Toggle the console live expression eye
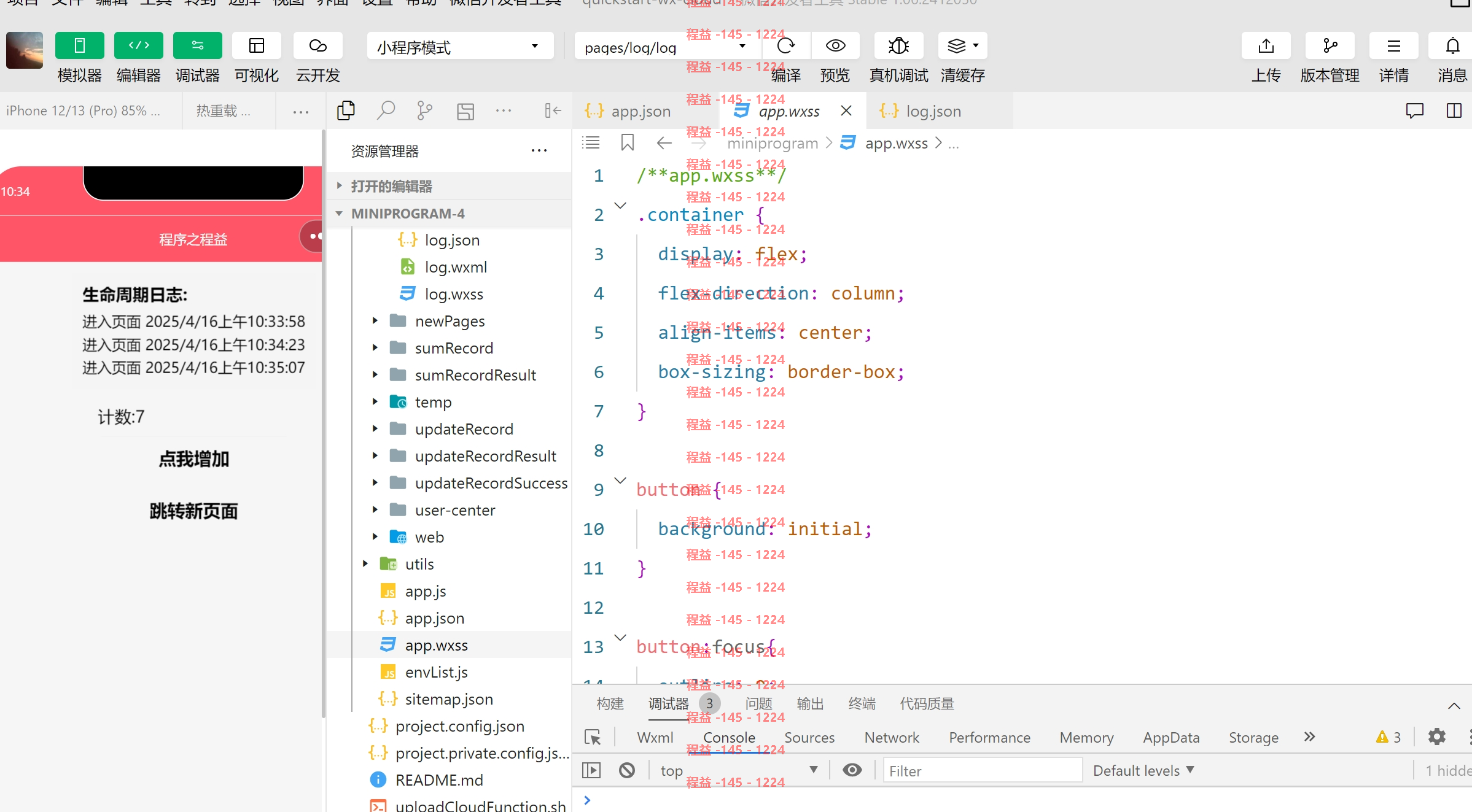Image resolution: width=1472 pixels, height=812 pixels. click(x=852, y=770)
